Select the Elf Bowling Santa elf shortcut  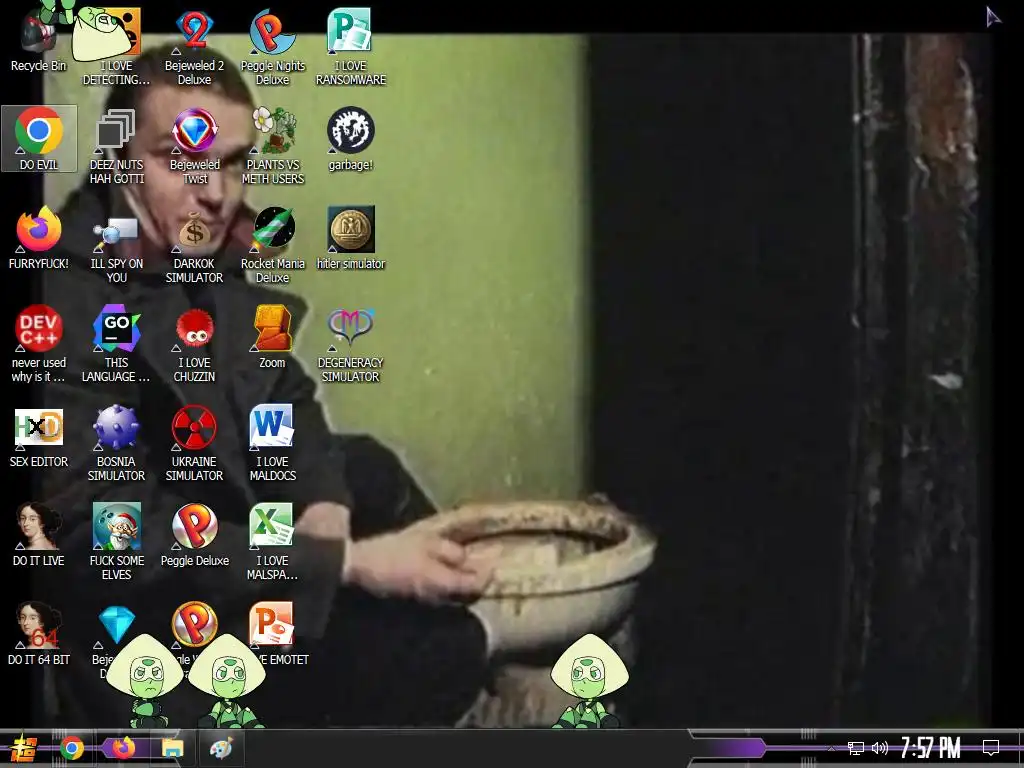(x=116, y=541)
